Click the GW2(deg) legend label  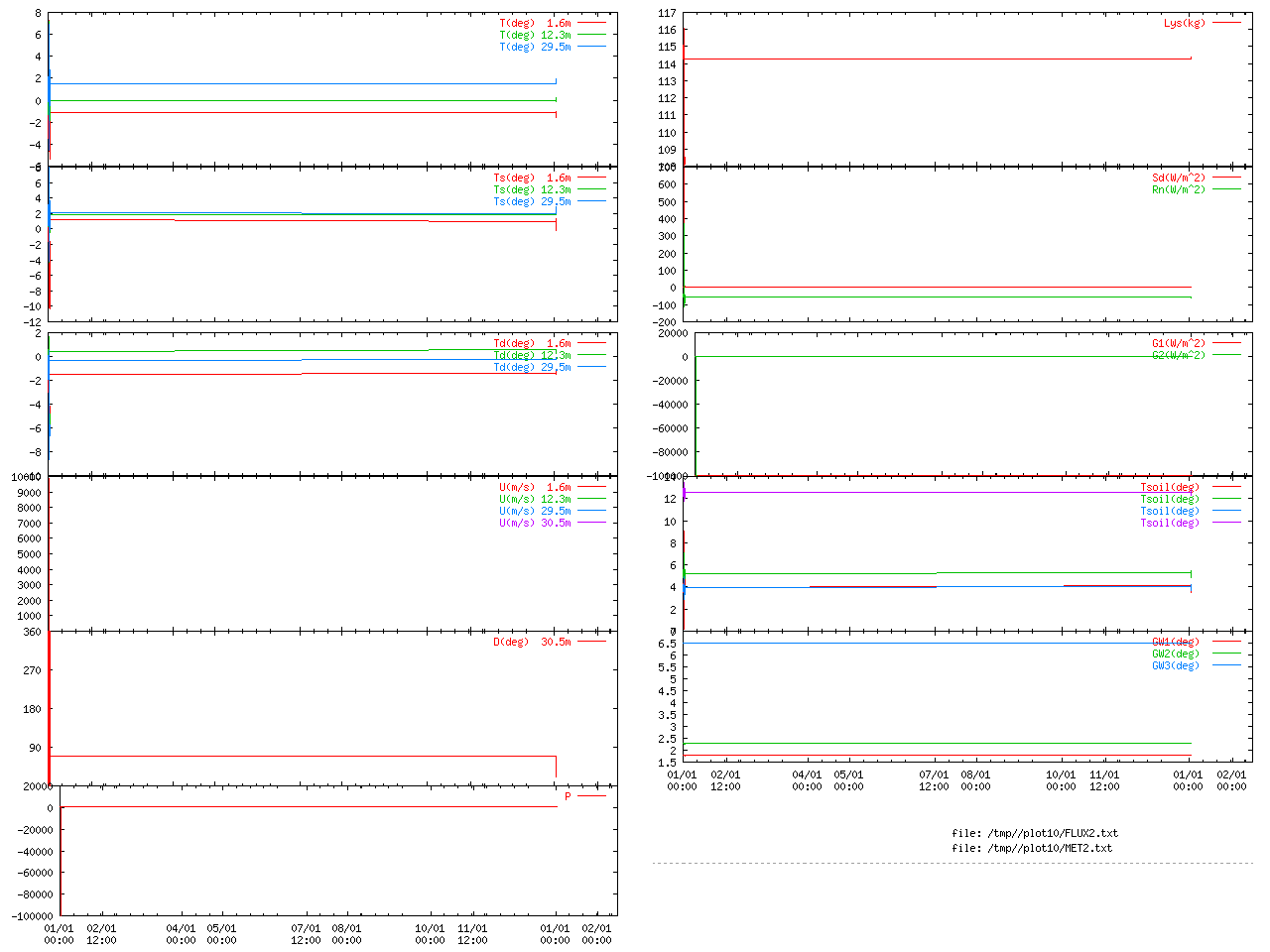1176,654
